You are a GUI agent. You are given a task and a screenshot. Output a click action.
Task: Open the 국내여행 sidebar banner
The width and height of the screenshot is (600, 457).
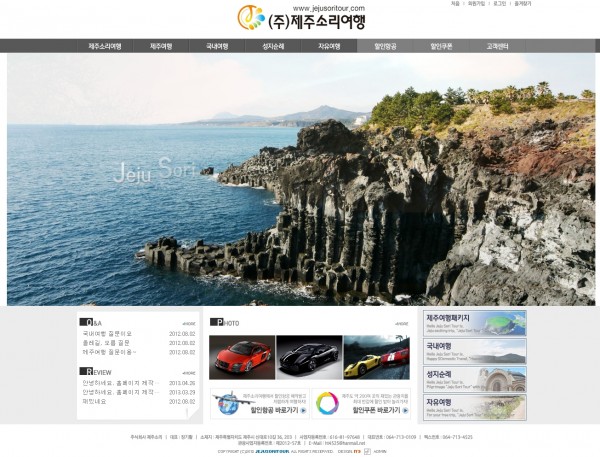(x=474, y=351)
